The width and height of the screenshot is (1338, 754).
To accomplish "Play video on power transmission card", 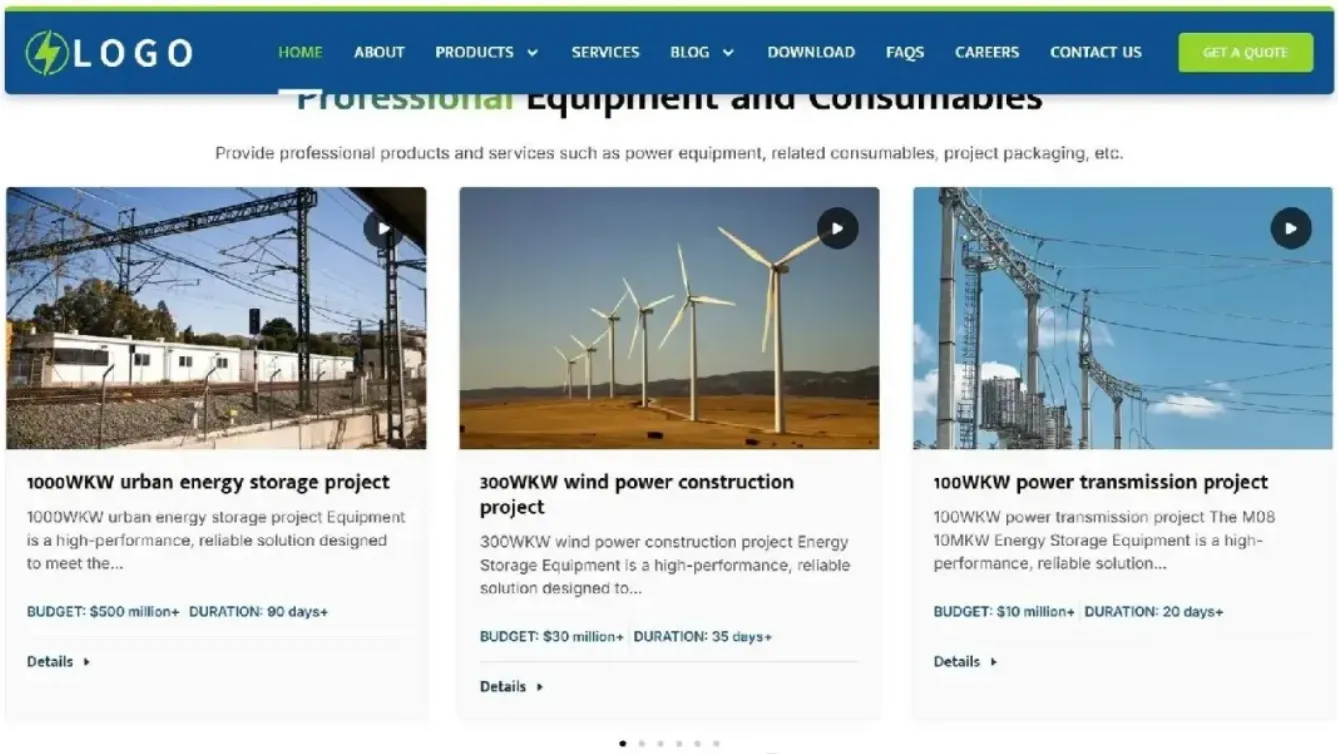I will (1290, 229).
